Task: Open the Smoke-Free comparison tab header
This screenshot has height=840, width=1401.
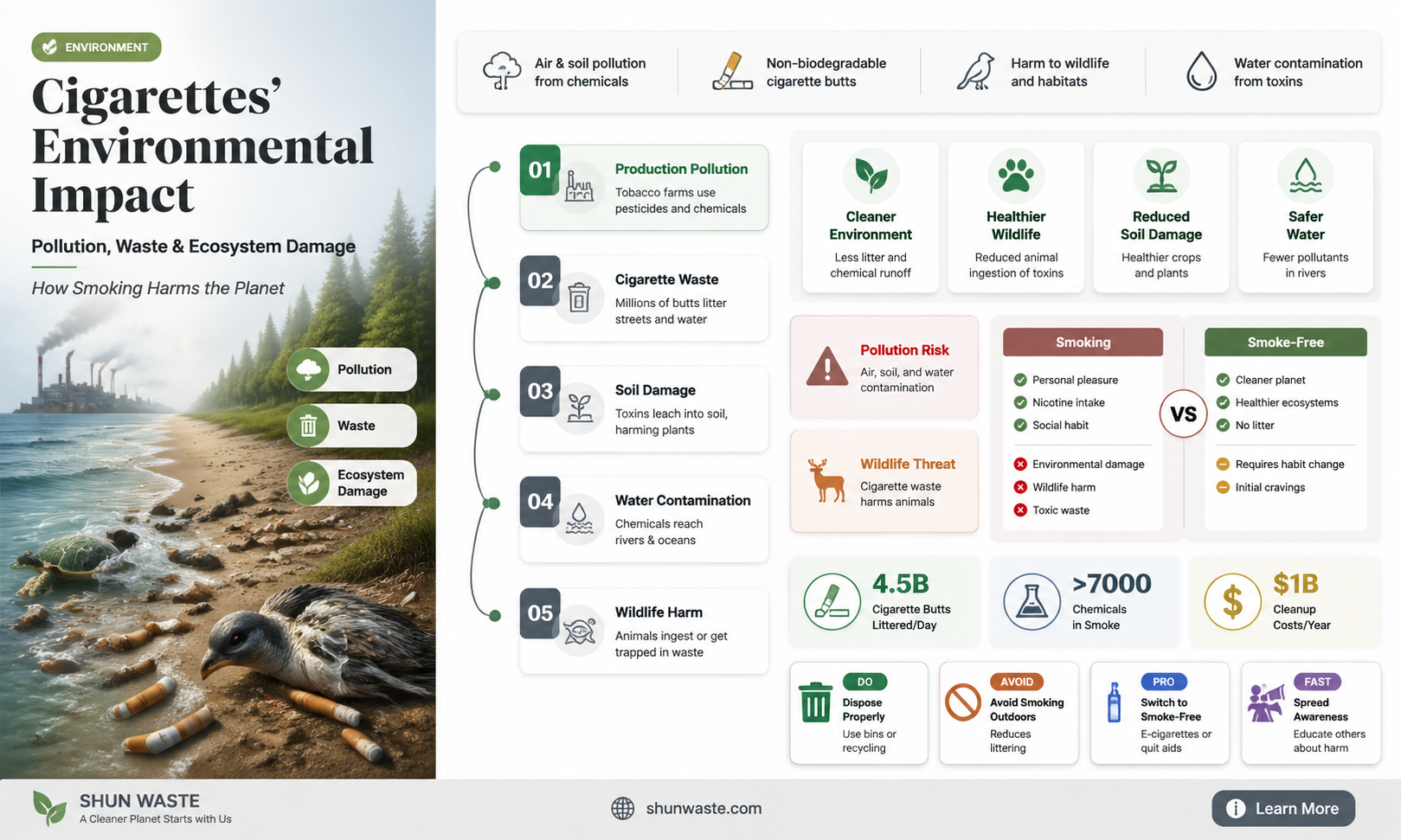Action: point(1285,342)
